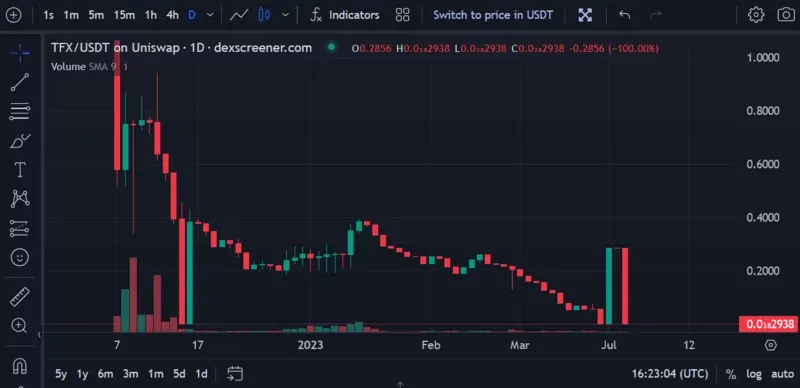Open the chart style dropdown arrow
Screen dimensions: 800x388
point(285,15)
